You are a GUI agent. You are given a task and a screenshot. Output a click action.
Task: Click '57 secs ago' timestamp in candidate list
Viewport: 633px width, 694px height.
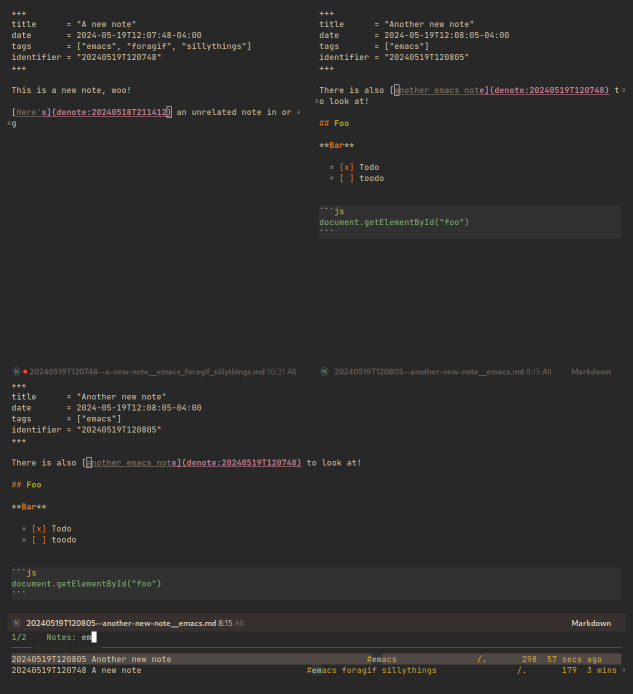[x=574, y=659]
